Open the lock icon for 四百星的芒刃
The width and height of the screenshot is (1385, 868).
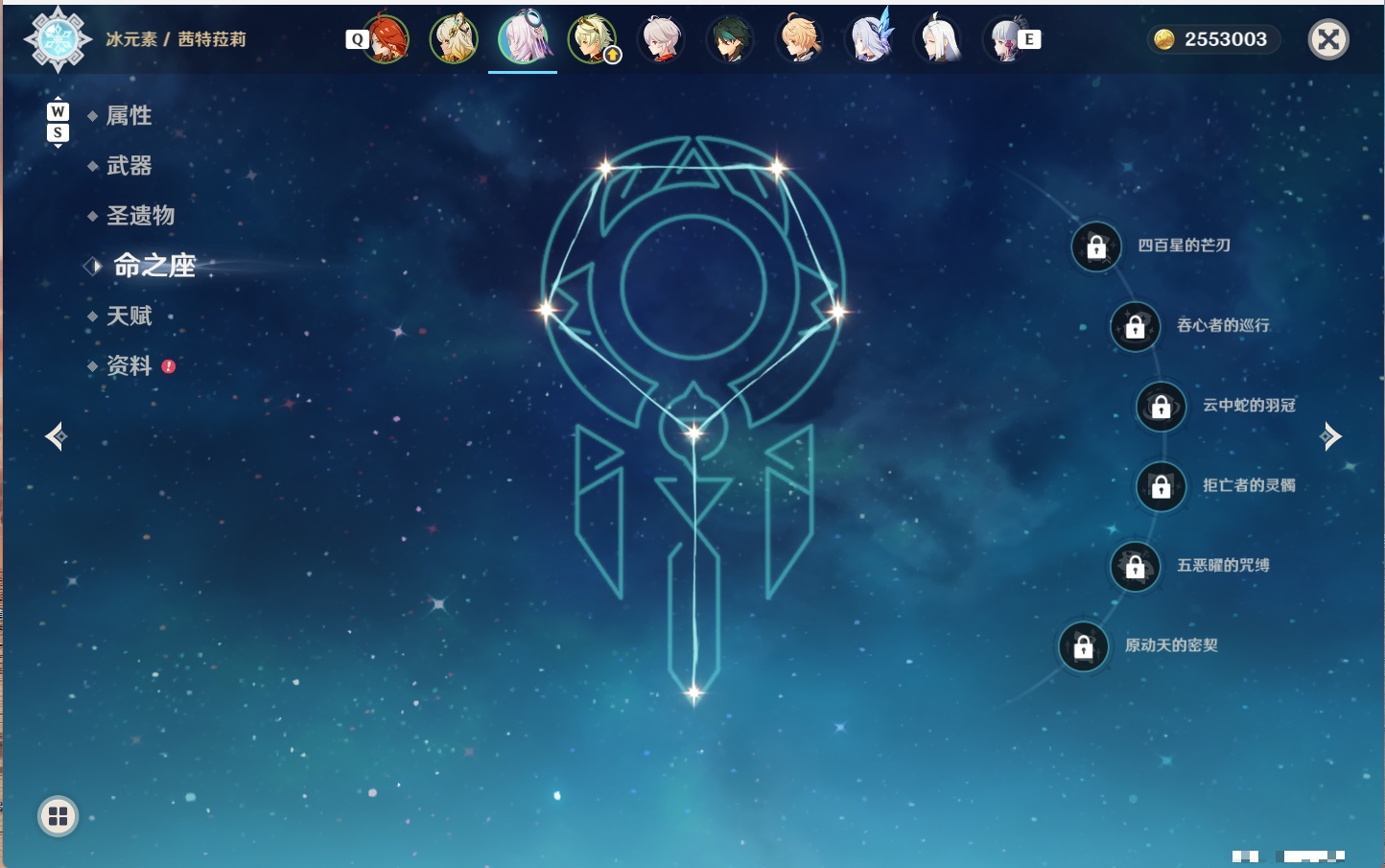click(x=1096, y=246)
